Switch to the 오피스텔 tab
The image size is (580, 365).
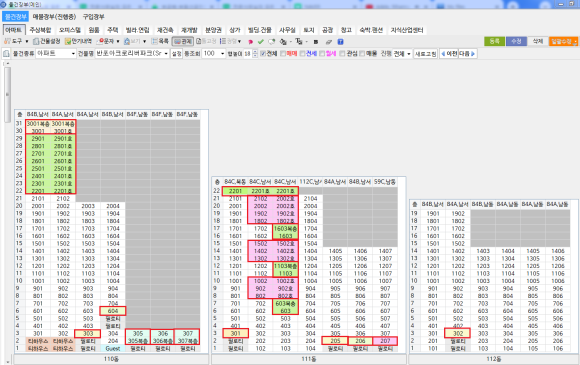70,30
